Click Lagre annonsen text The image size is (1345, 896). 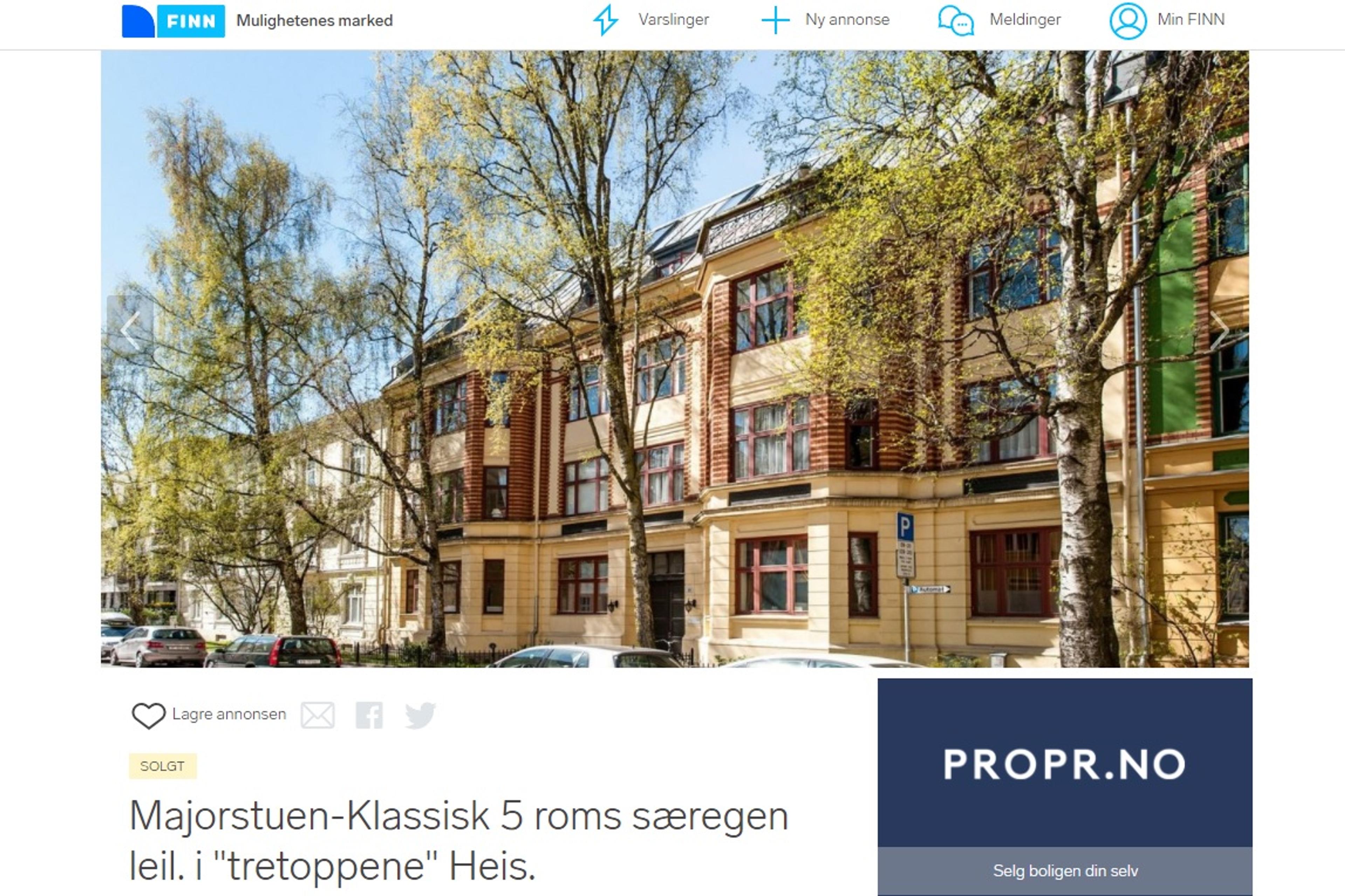(229, 714)
